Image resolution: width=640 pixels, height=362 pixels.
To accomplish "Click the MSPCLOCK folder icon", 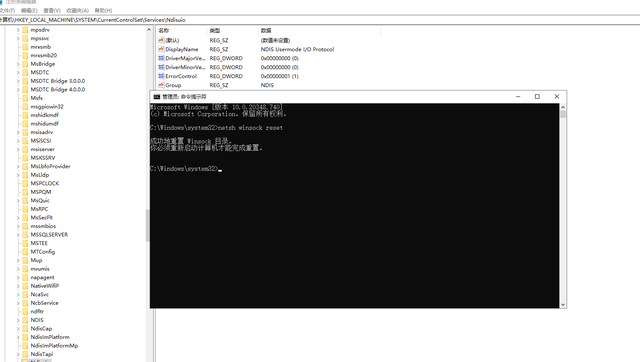I will pos(25,183).
